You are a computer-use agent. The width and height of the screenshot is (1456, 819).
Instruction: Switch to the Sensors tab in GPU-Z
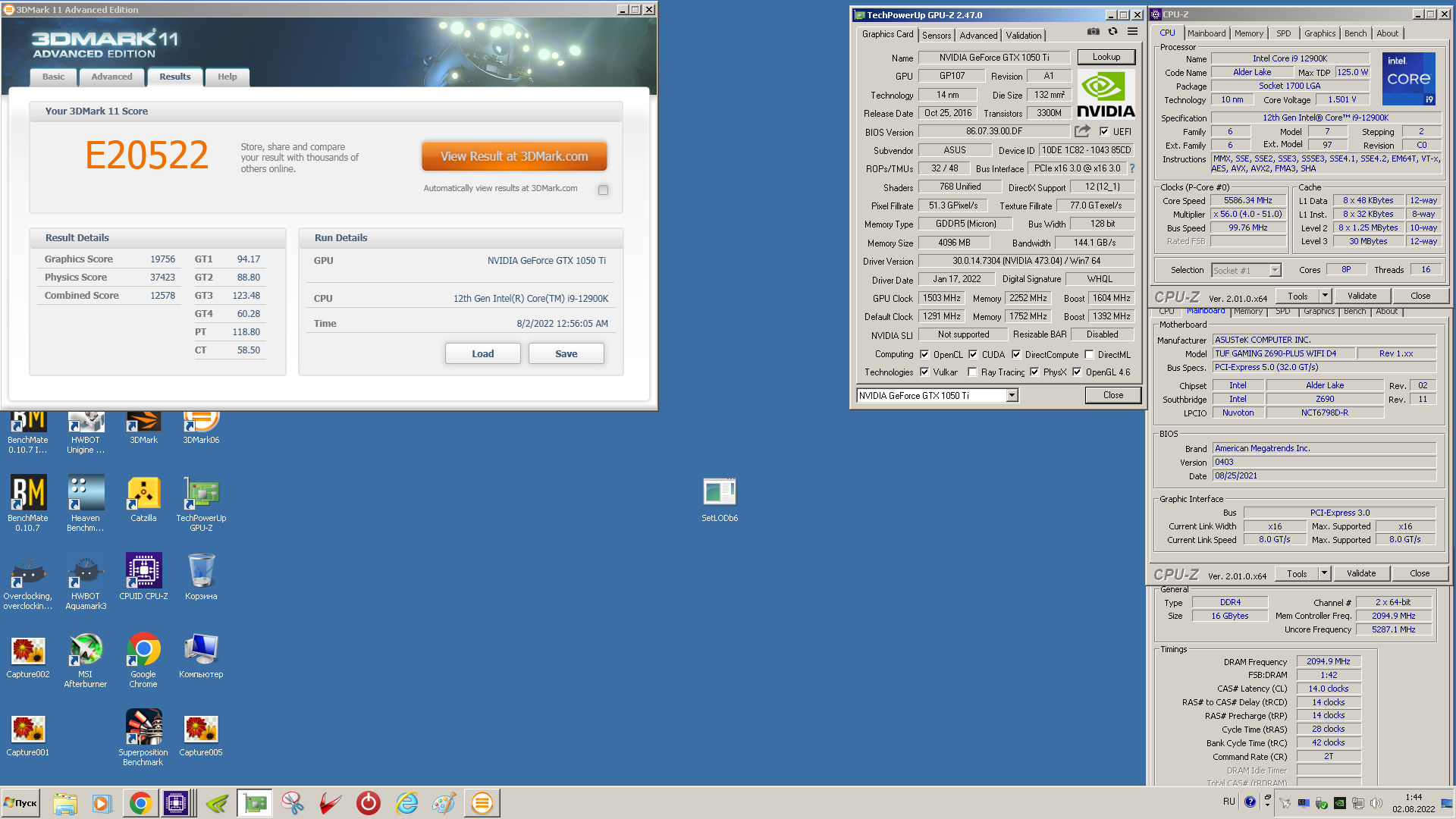click(937, 36)
